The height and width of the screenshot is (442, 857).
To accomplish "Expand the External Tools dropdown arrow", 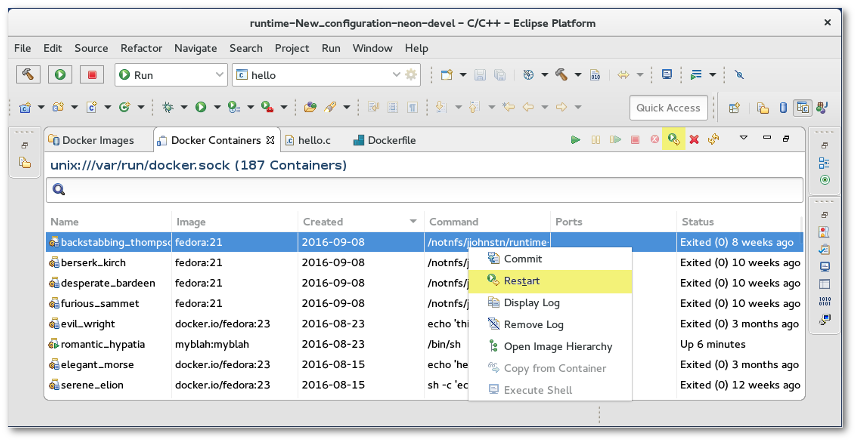I will (x=284, y=107).
